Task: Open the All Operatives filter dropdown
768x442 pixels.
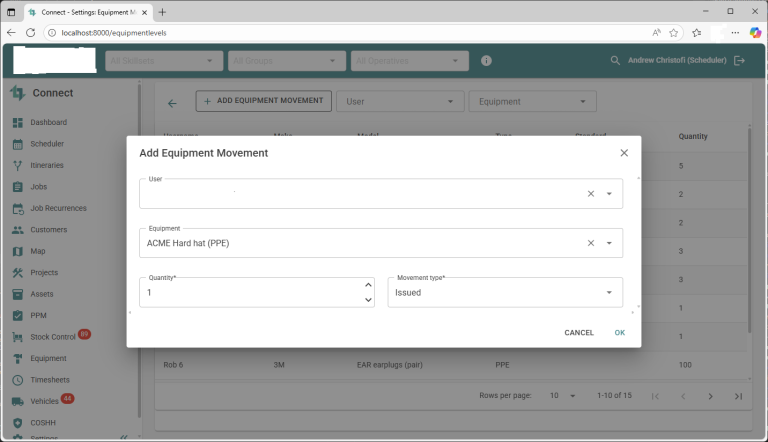Action: point(409,61)
